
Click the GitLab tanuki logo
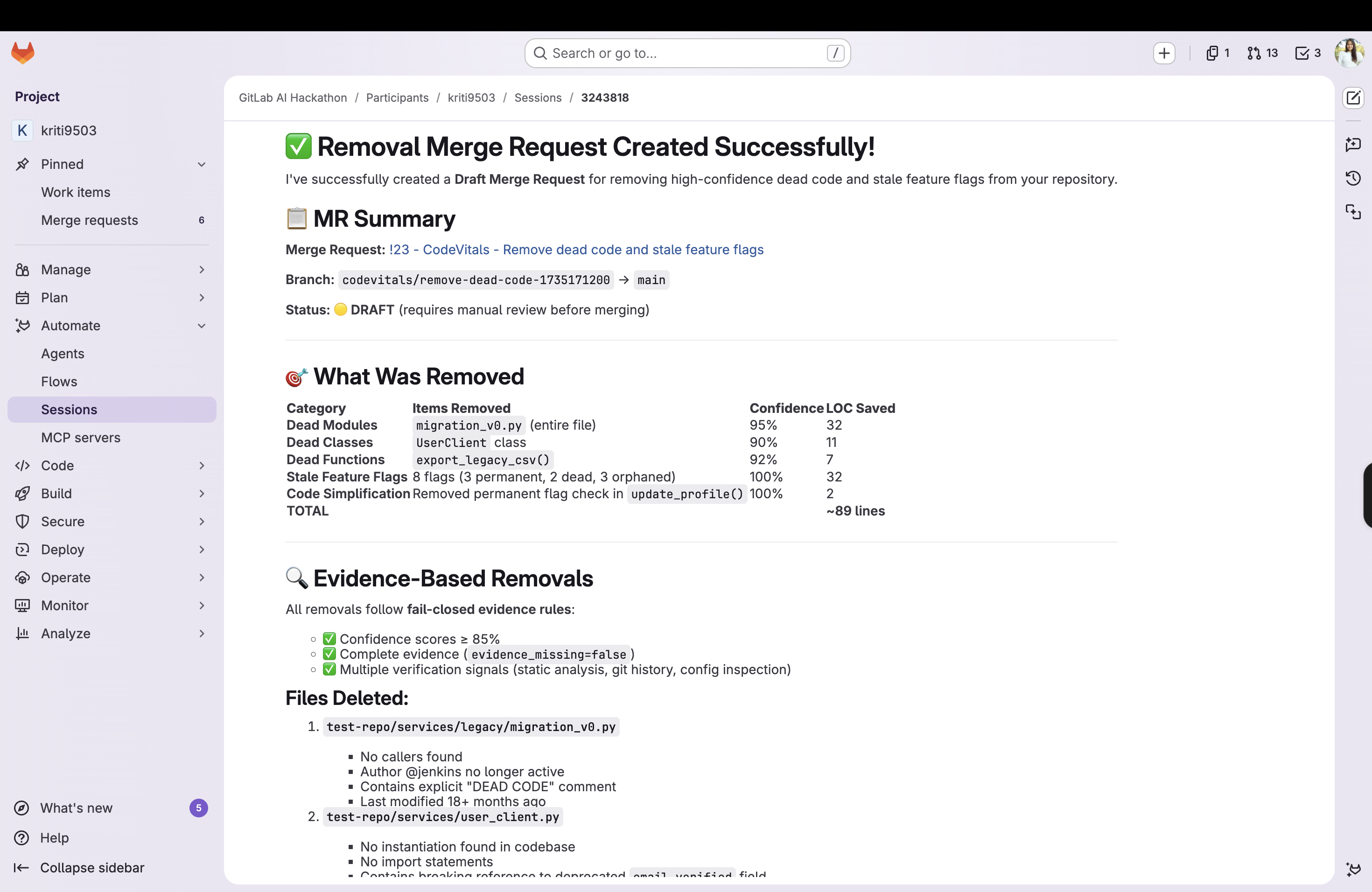pyautogui.click(x=23, y=52)
